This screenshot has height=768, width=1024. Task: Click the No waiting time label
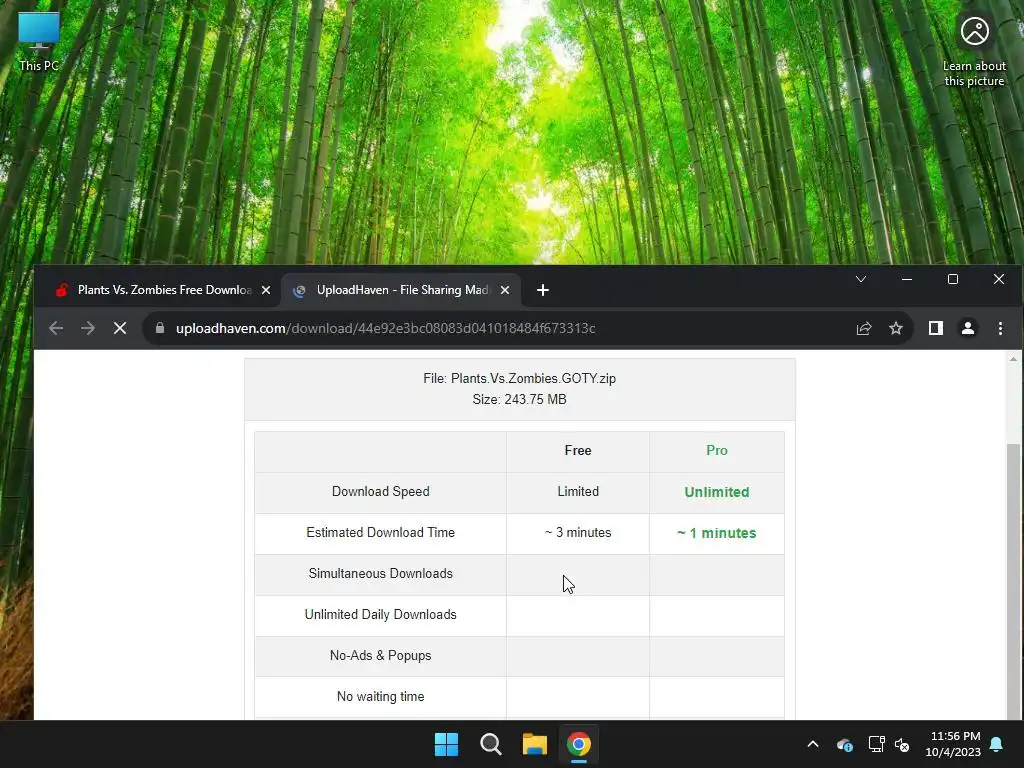[381, 697]
